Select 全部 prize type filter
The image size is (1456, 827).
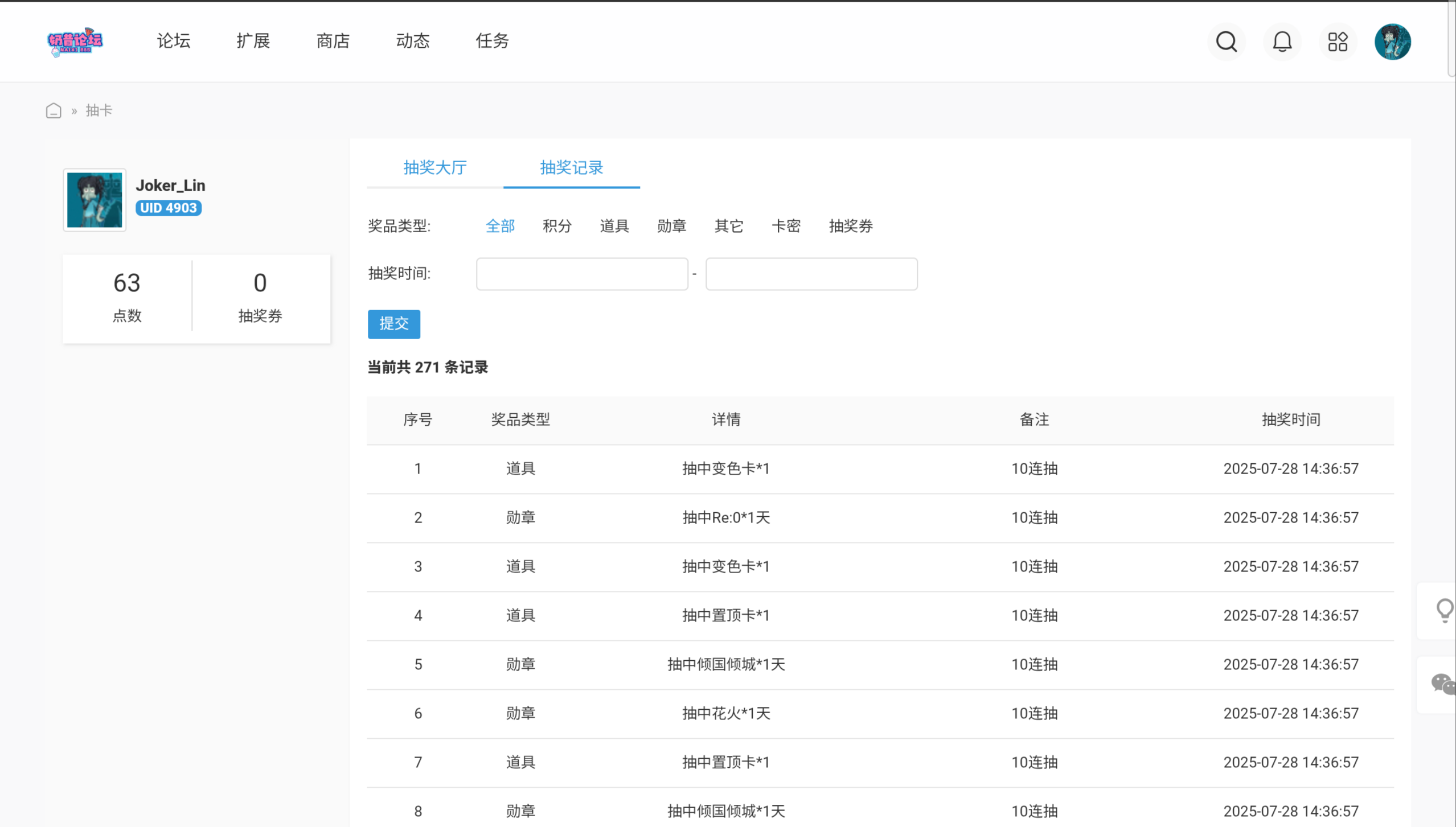(500, 226)
